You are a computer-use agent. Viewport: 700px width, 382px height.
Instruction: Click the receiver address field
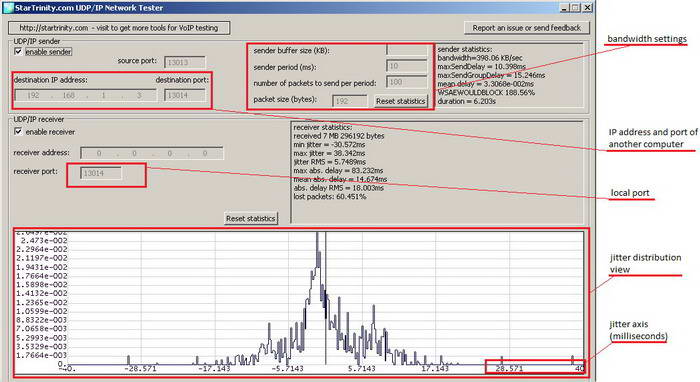pyautogui.click(x=152, y=153)
